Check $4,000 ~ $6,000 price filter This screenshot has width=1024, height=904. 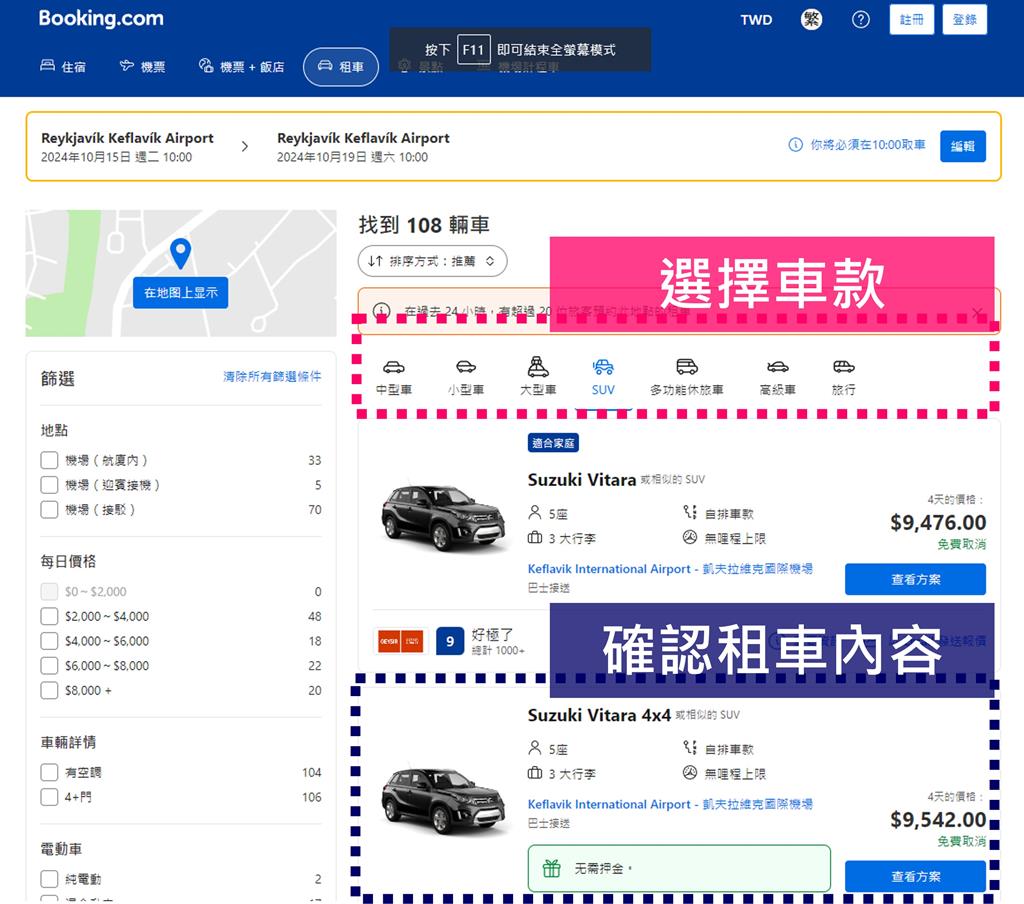coord(50,641)
